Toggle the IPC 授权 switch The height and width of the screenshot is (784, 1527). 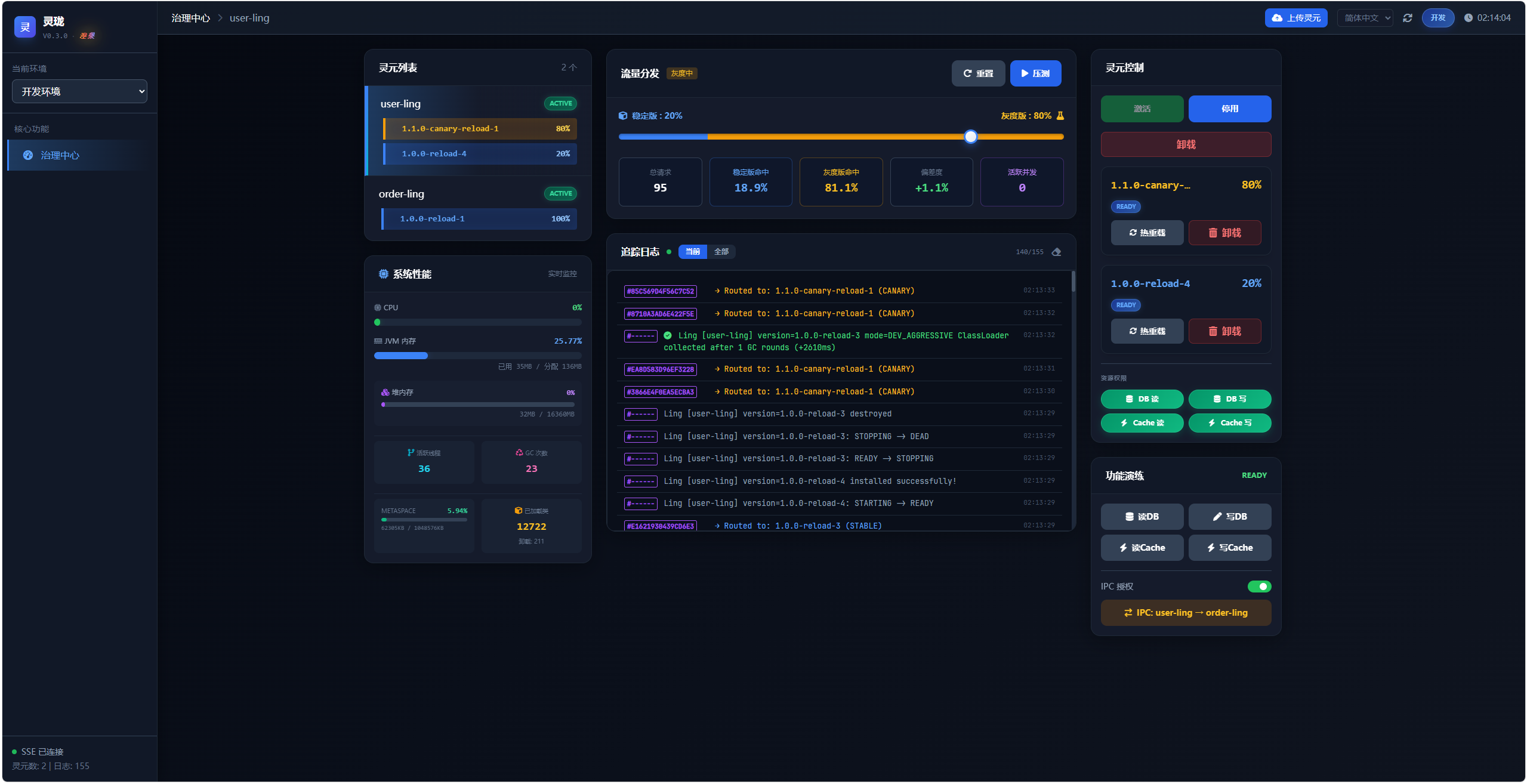coord(1259,587)
